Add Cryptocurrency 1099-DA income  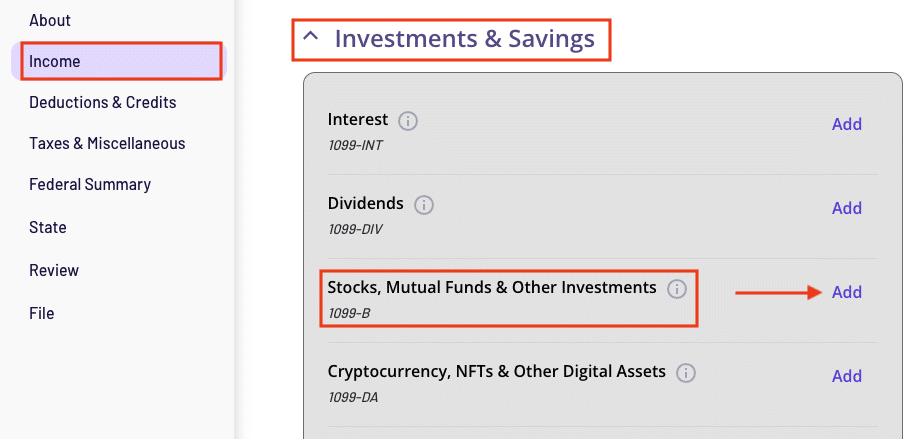(x=846, y=376)
